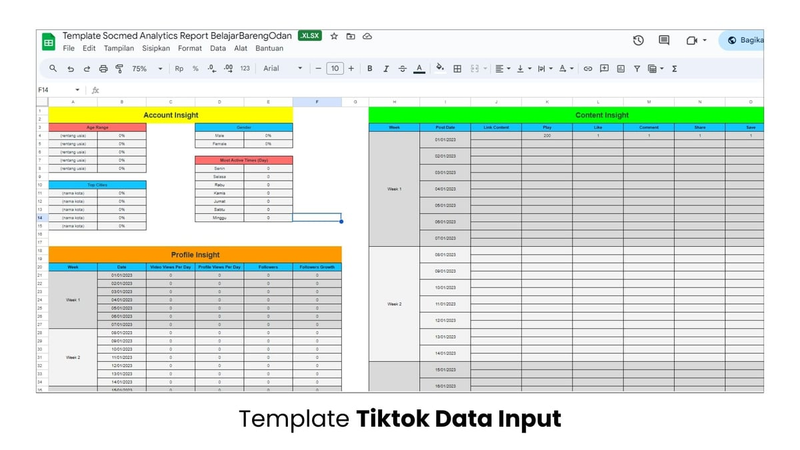Check the cloud save status icon
The image size is (800, 450).
(367, 36)
